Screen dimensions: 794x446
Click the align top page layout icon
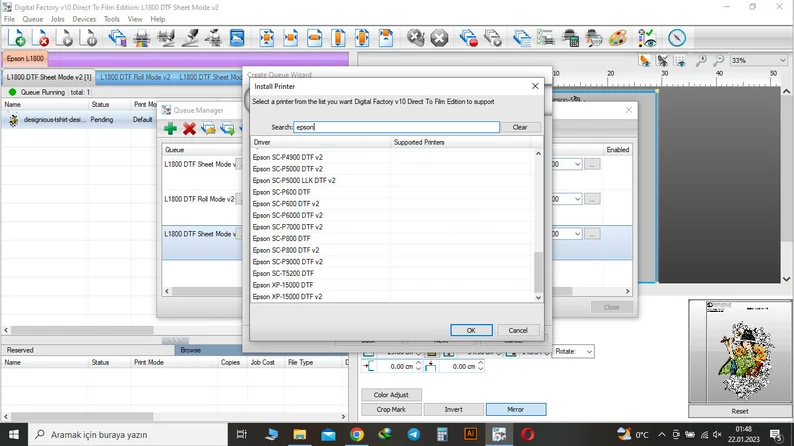386,38
